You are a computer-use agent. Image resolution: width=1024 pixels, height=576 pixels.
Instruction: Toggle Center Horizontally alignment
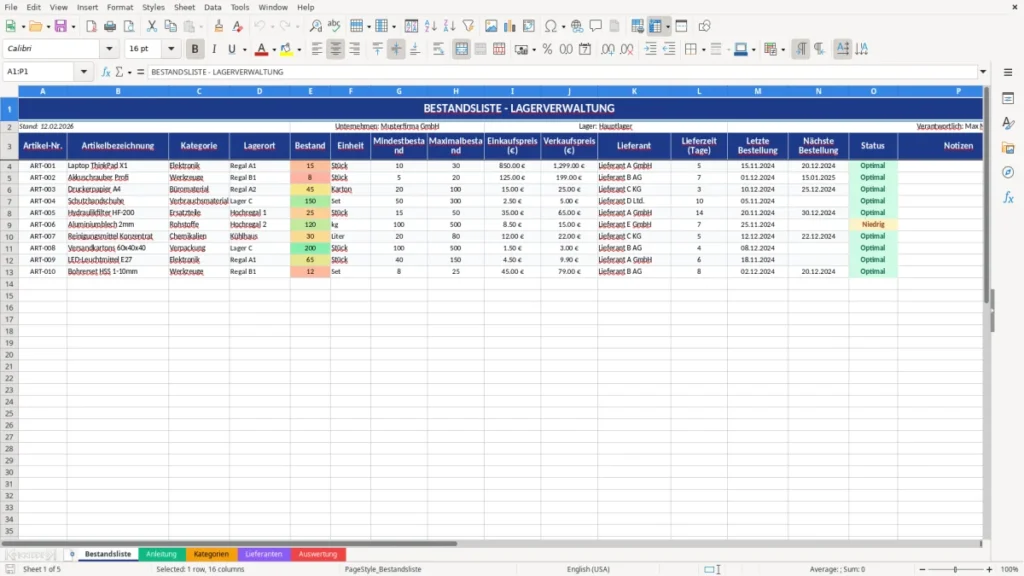[x=336, y=49]
